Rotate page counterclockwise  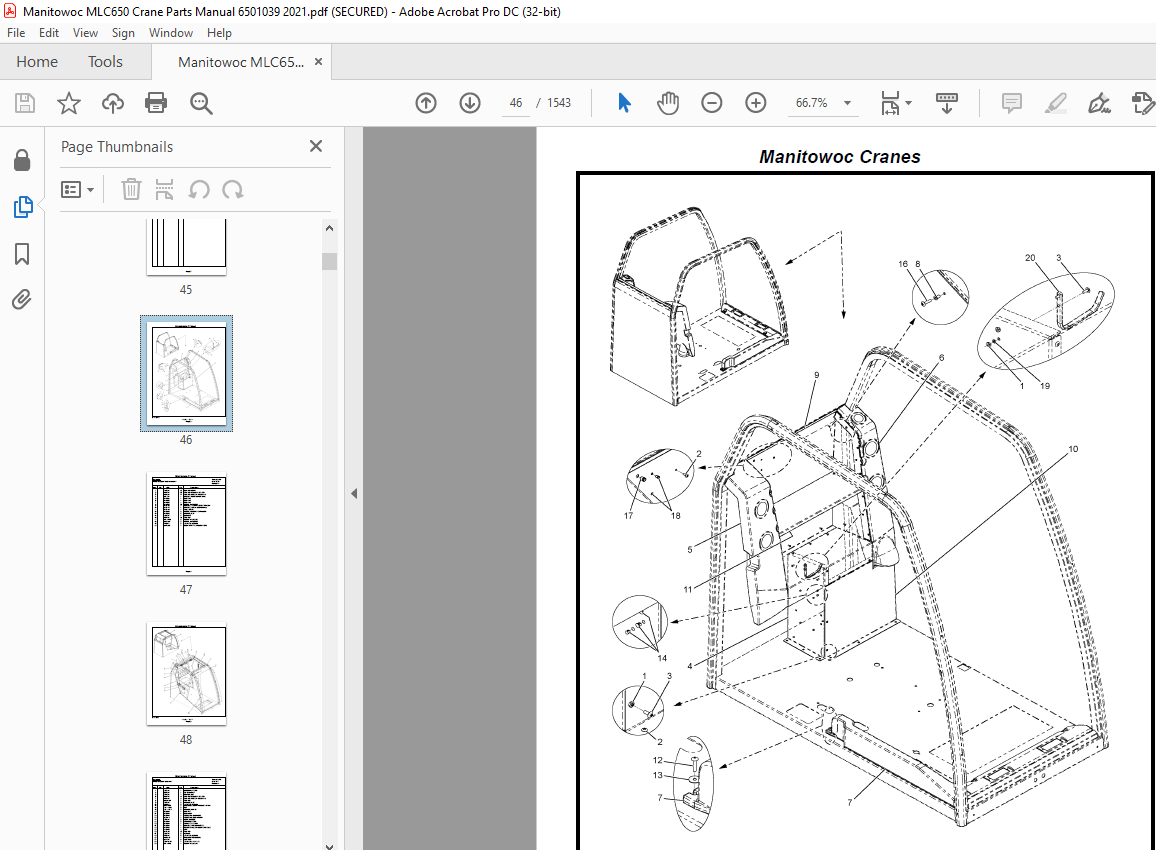pyautogui.click(x=198, y=189)
